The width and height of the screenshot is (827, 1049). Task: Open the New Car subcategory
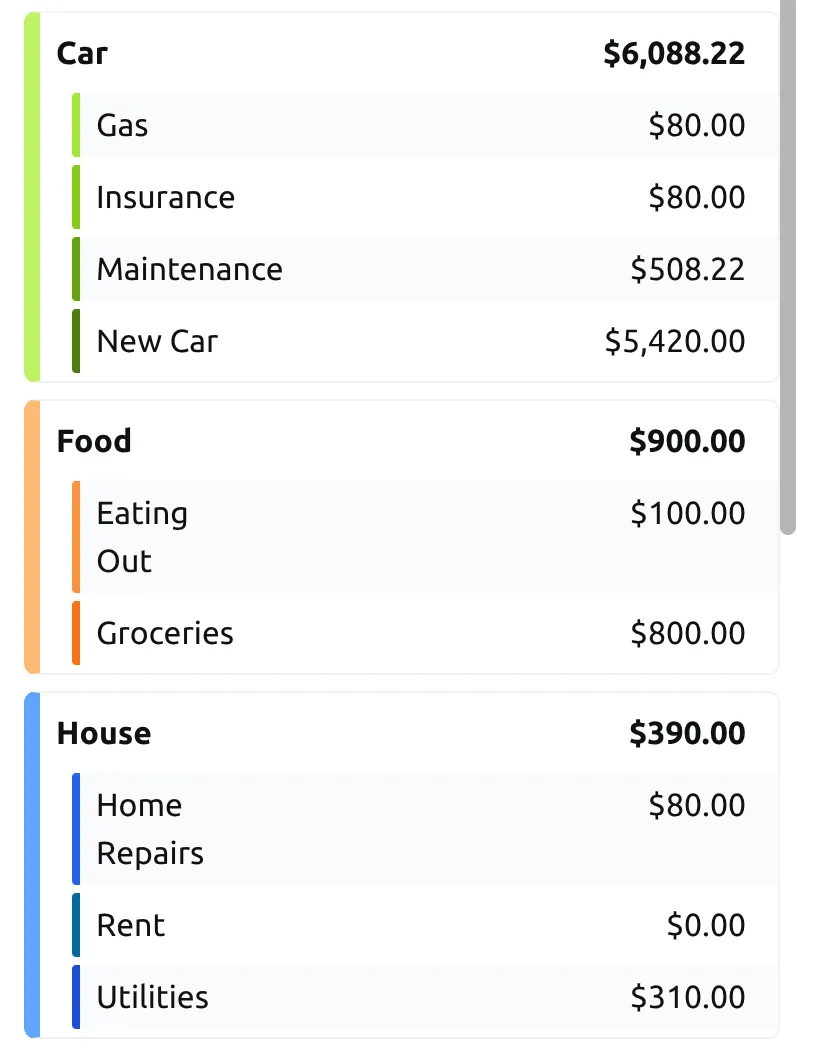point(157,341)
